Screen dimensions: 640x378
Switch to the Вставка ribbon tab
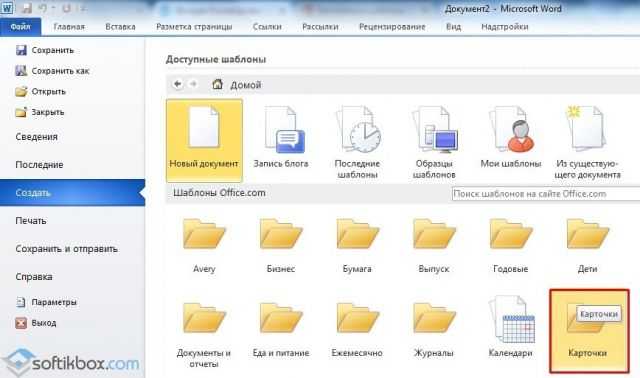click(120, 27)
